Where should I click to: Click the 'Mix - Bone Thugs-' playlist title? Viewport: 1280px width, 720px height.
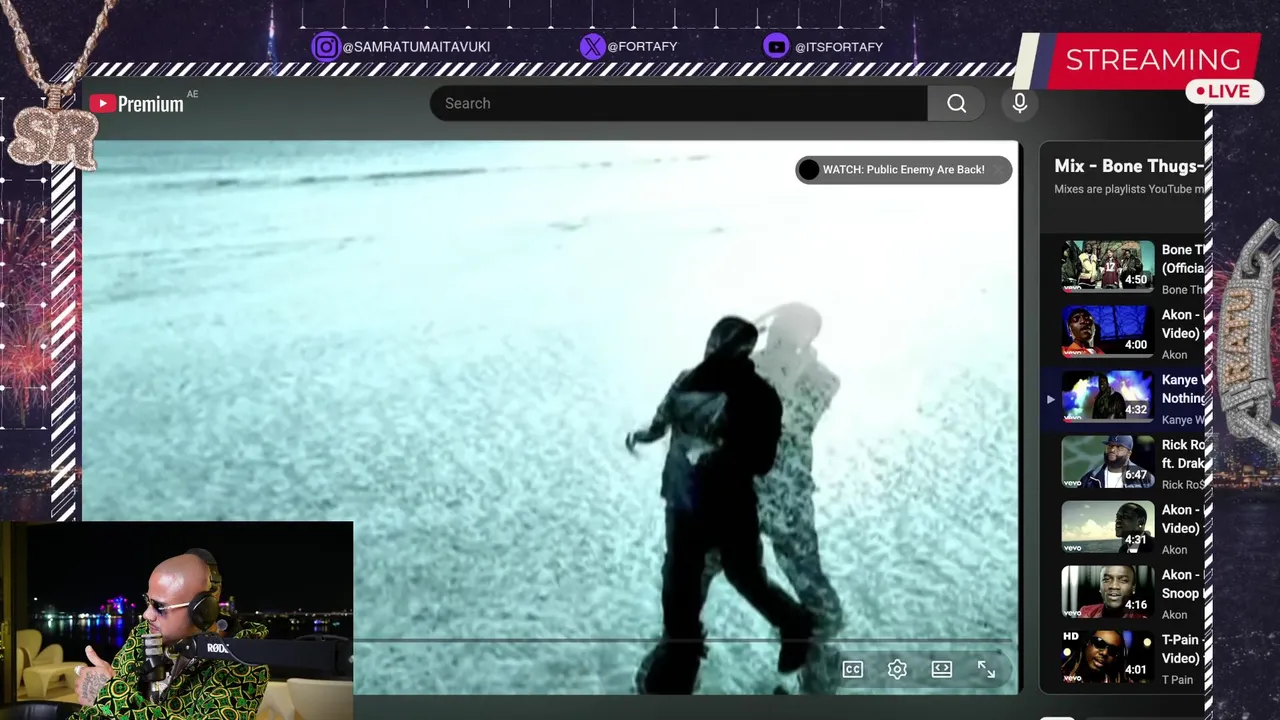(1129, 166)
